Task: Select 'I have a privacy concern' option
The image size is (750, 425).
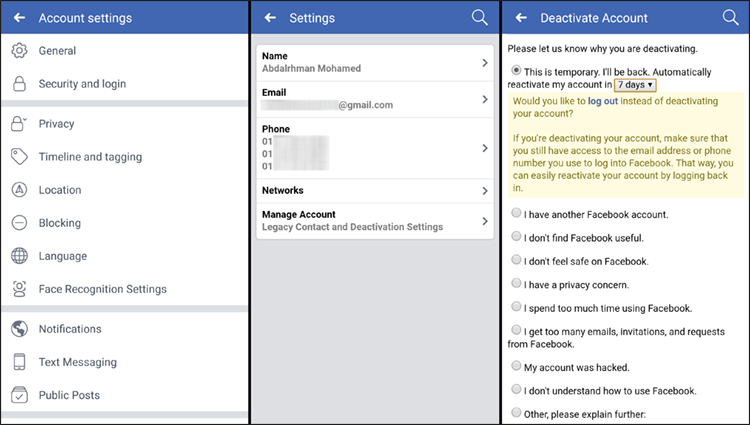Action: point(516,283)
